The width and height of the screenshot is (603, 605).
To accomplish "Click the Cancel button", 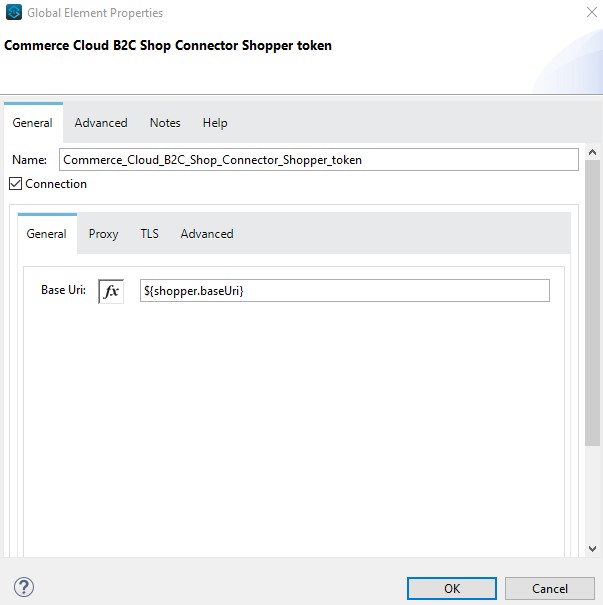I will [x=550, y=588].
